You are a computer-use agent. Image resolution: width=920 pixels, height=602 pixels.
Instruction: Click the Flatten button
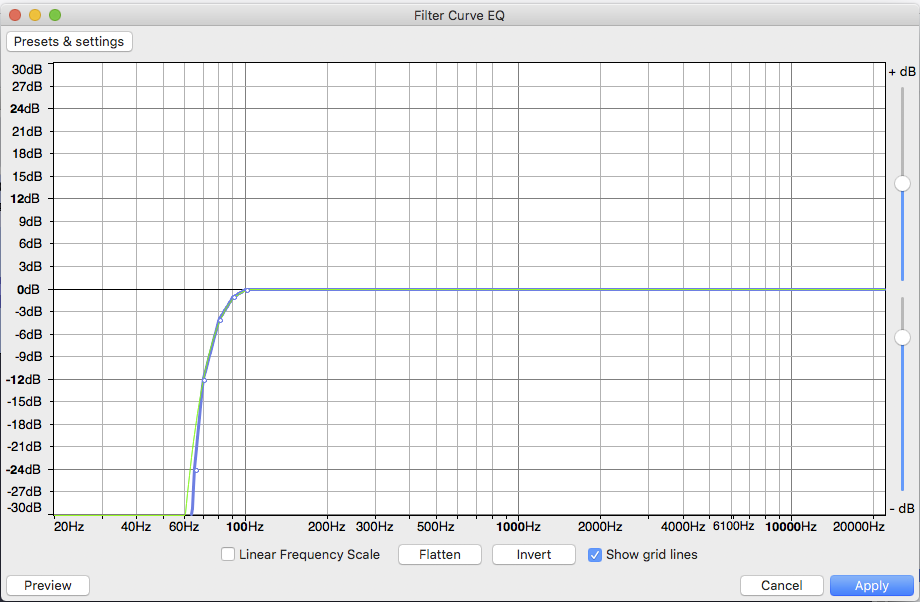coord(439,554)
